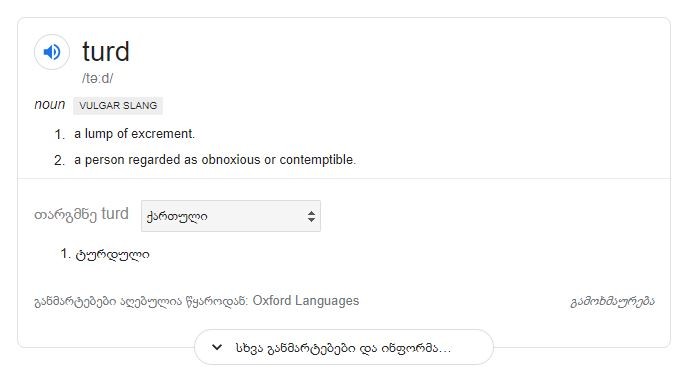This screenshot has height=368, width=689.
Task: Click the number 1 of translation list
Action: pyautogui.click(x=65, y=254)
